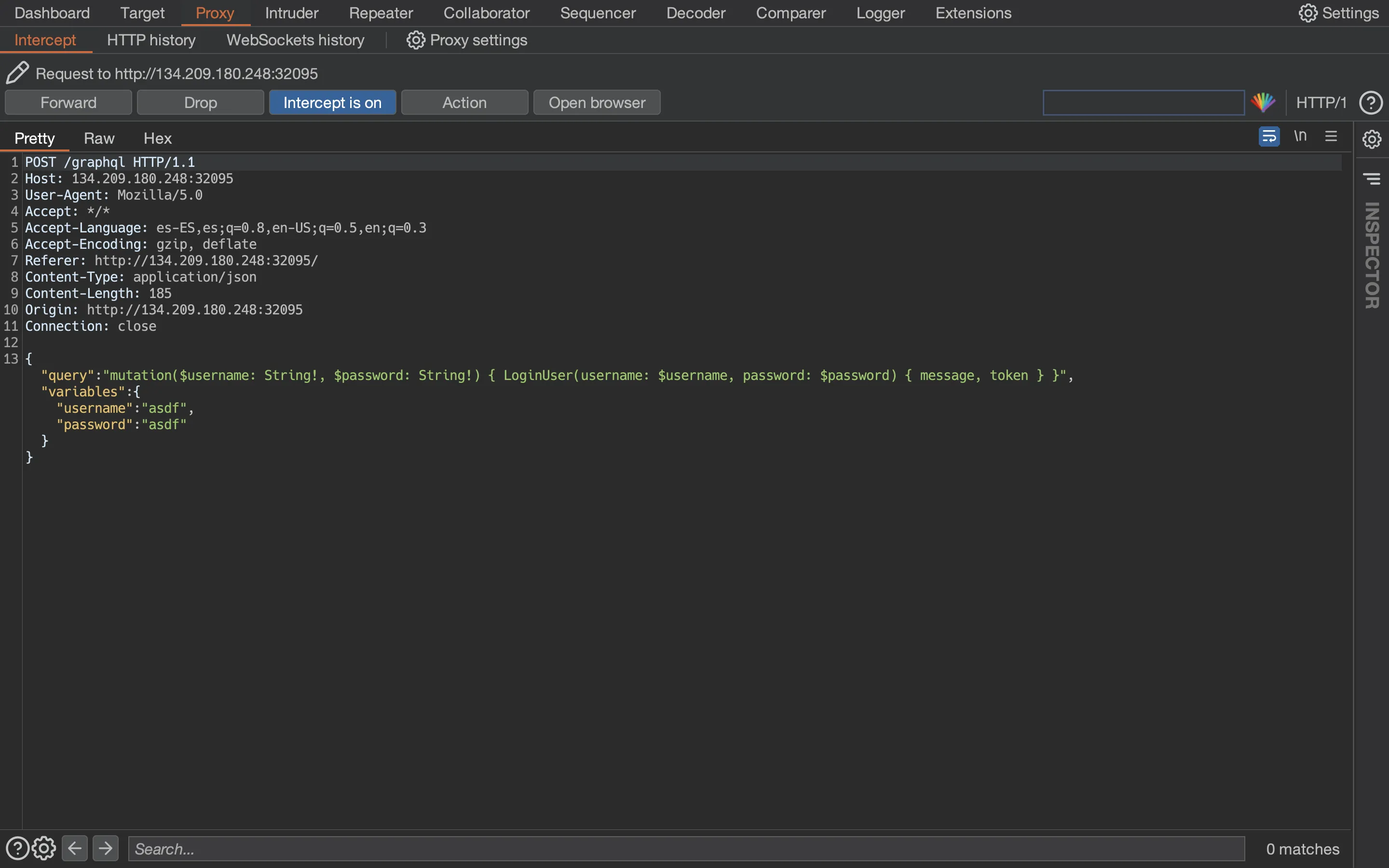Select the Proxy tab
The height and width of the screenshot is (868, 1389).
[215, 13]
